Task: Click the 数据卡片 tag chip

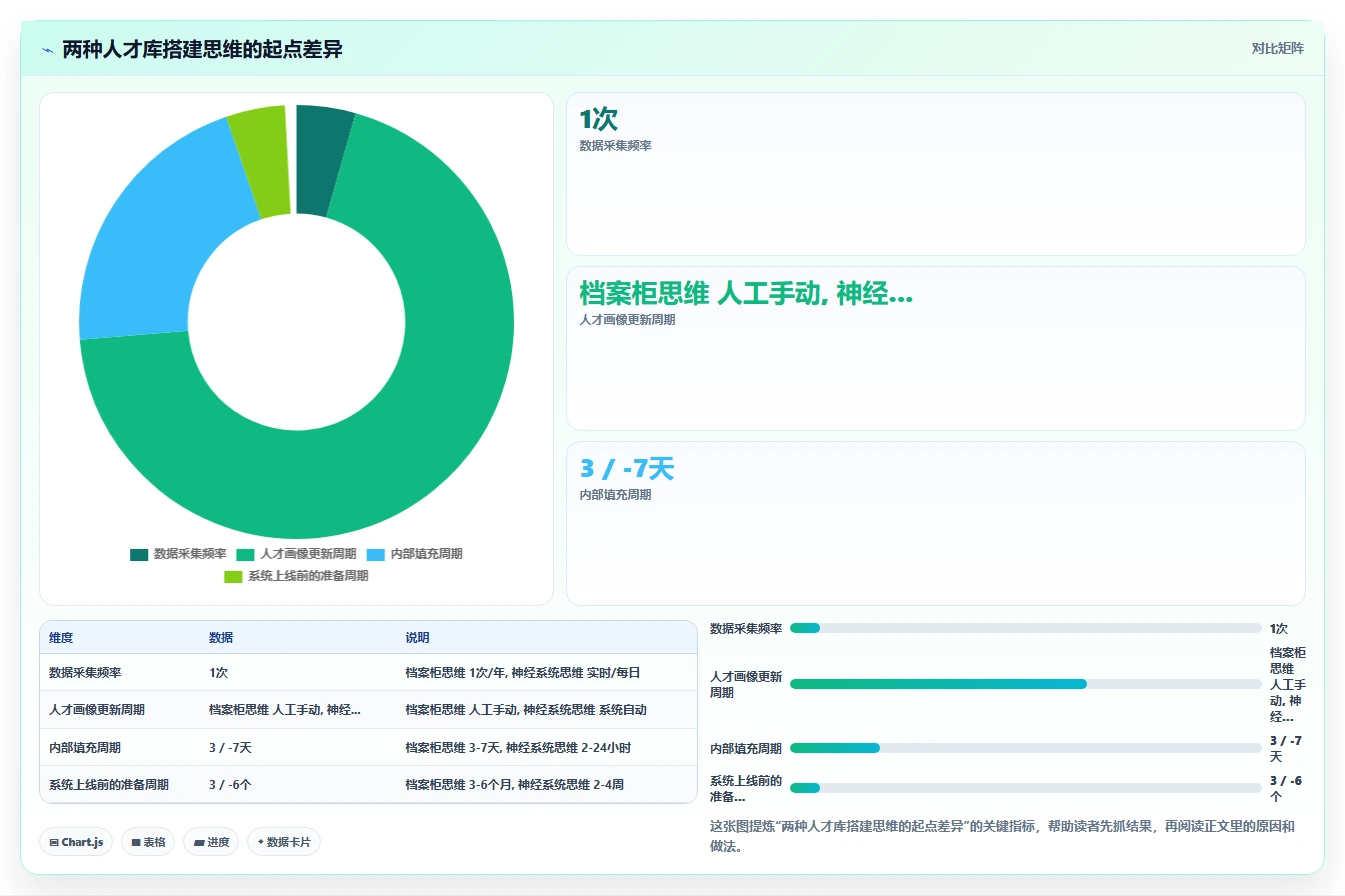Action: [x=284, y=842]
